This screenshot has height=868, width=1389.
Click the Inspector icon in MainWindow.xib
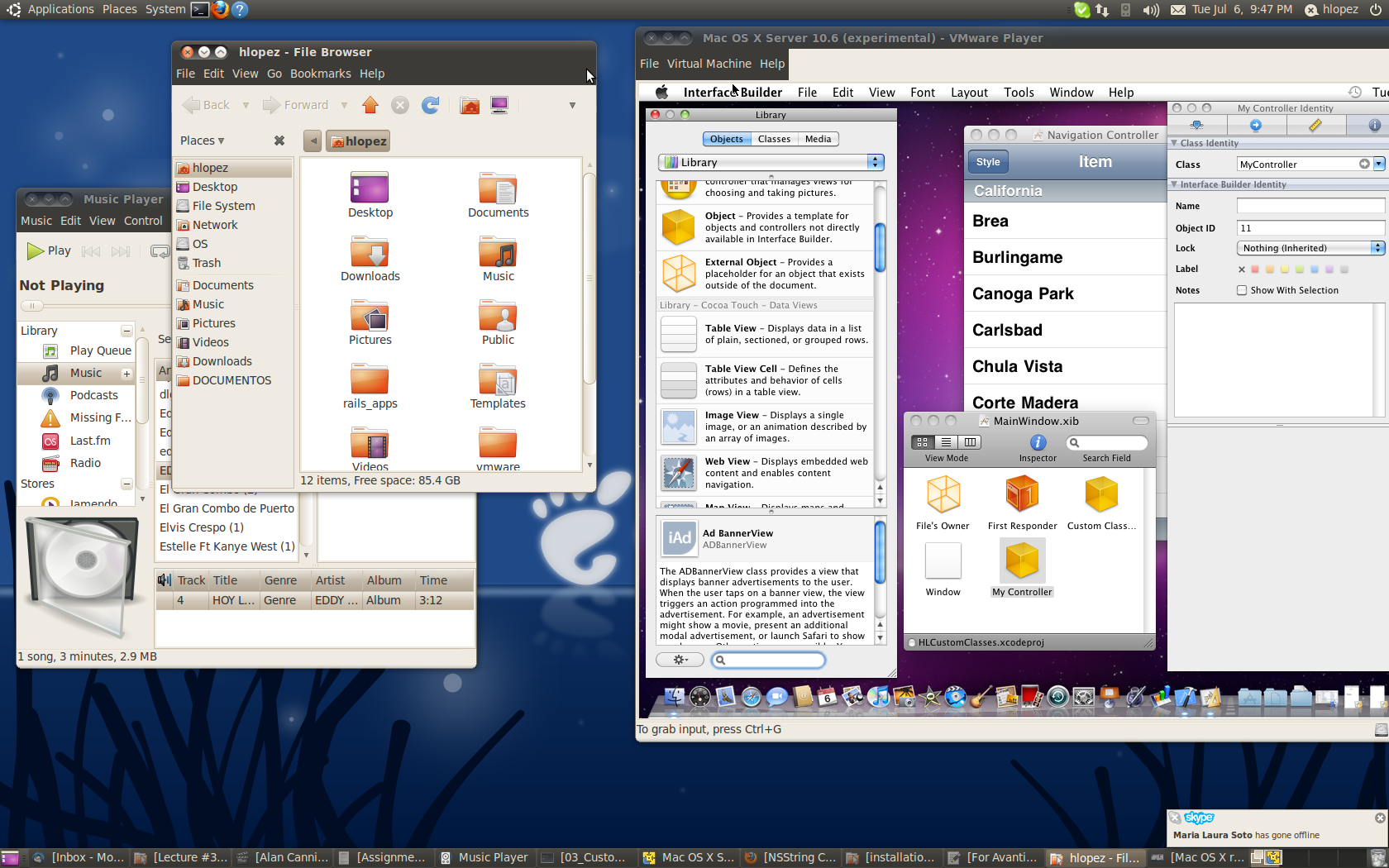(1038, 443)
